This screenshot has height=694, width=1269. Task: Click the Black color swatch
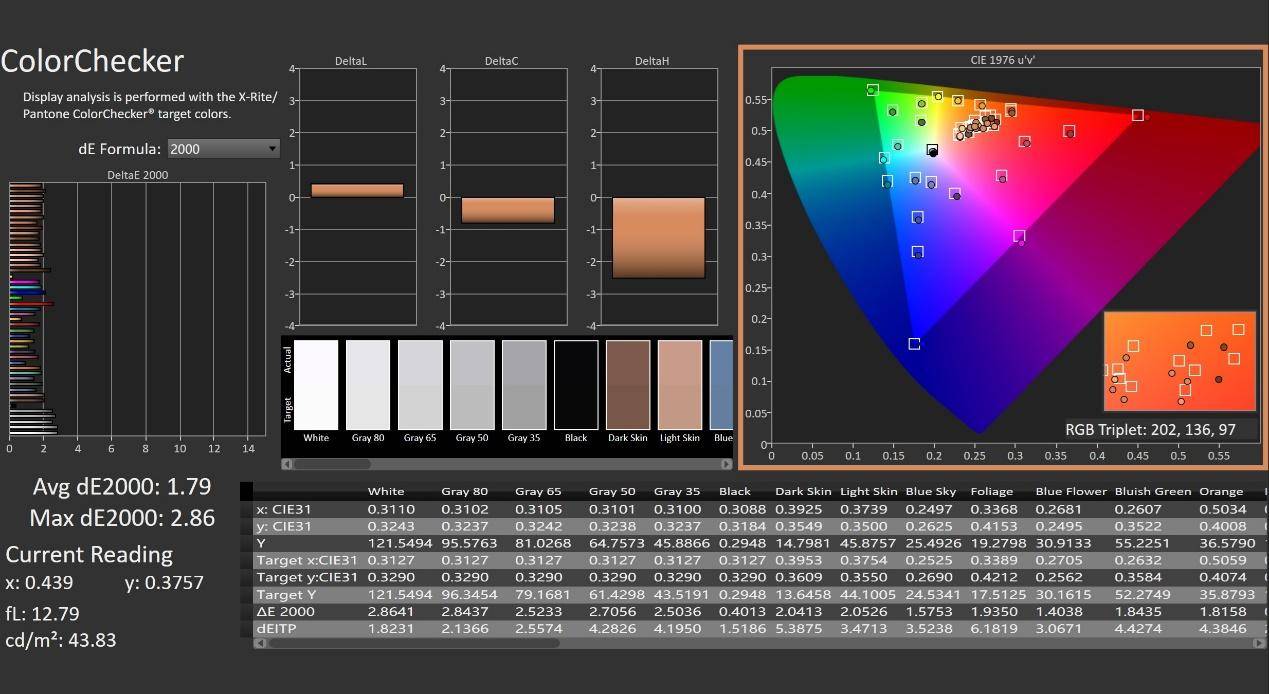[x=576, y=386]
